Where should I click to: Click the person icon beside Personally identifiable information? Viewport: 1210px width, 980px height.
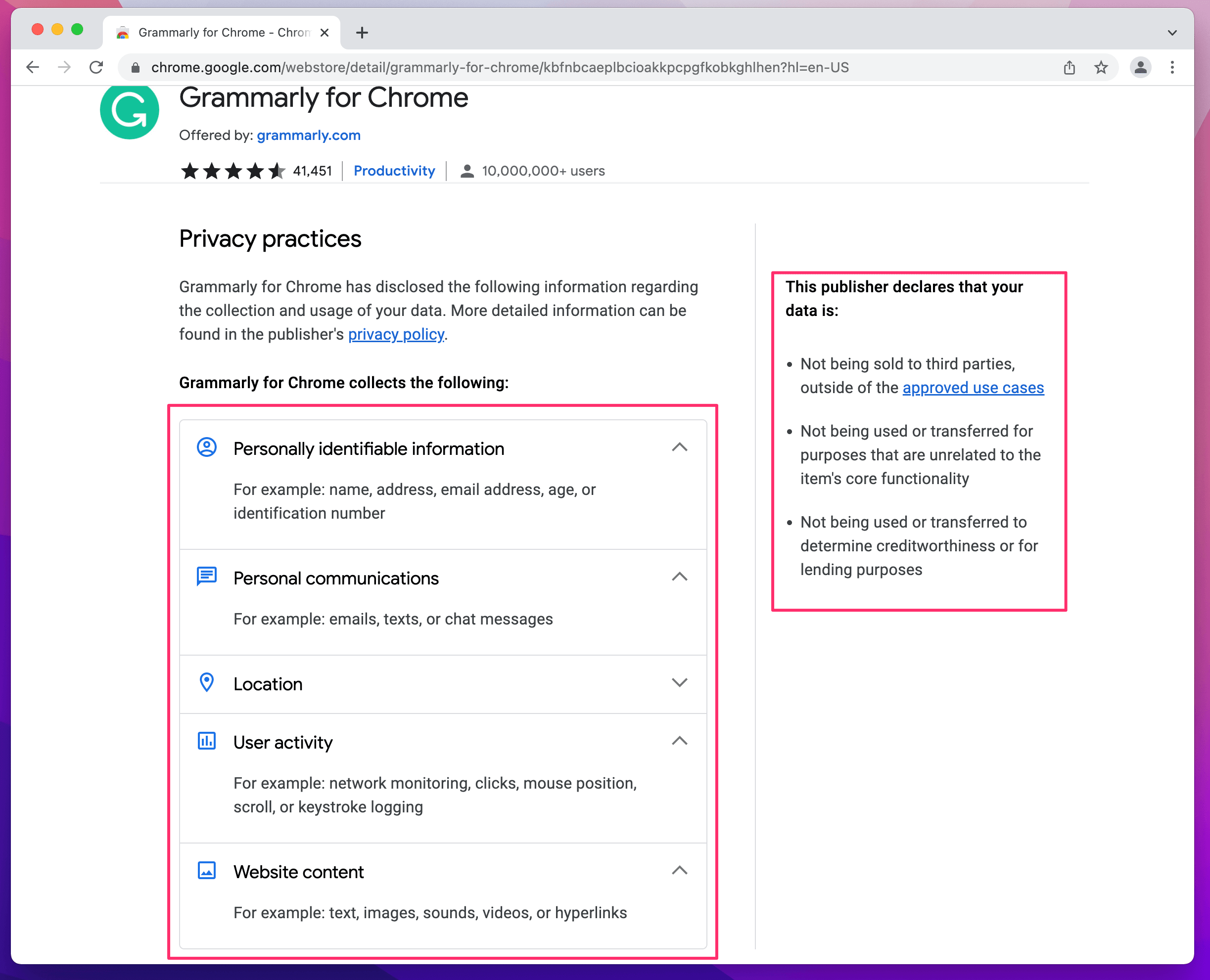[207, 447]
